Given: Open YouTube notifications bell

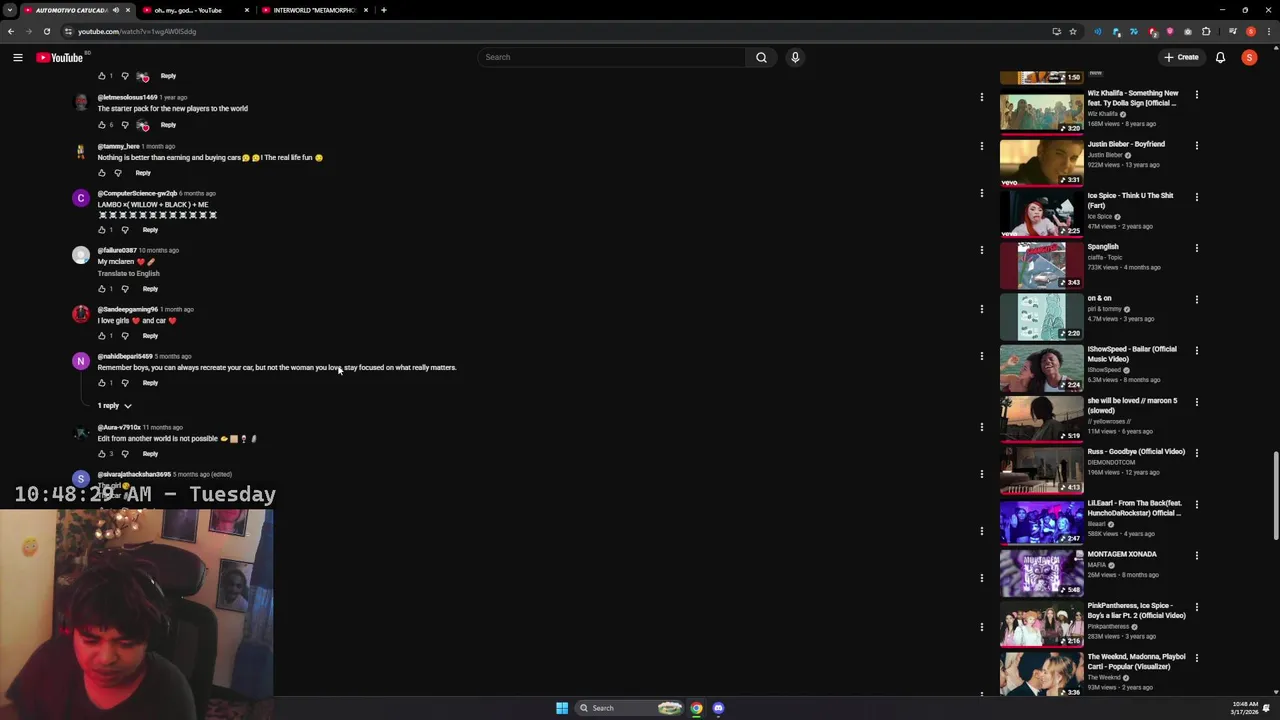Looking at the screenshot, I should [1220, 57].
